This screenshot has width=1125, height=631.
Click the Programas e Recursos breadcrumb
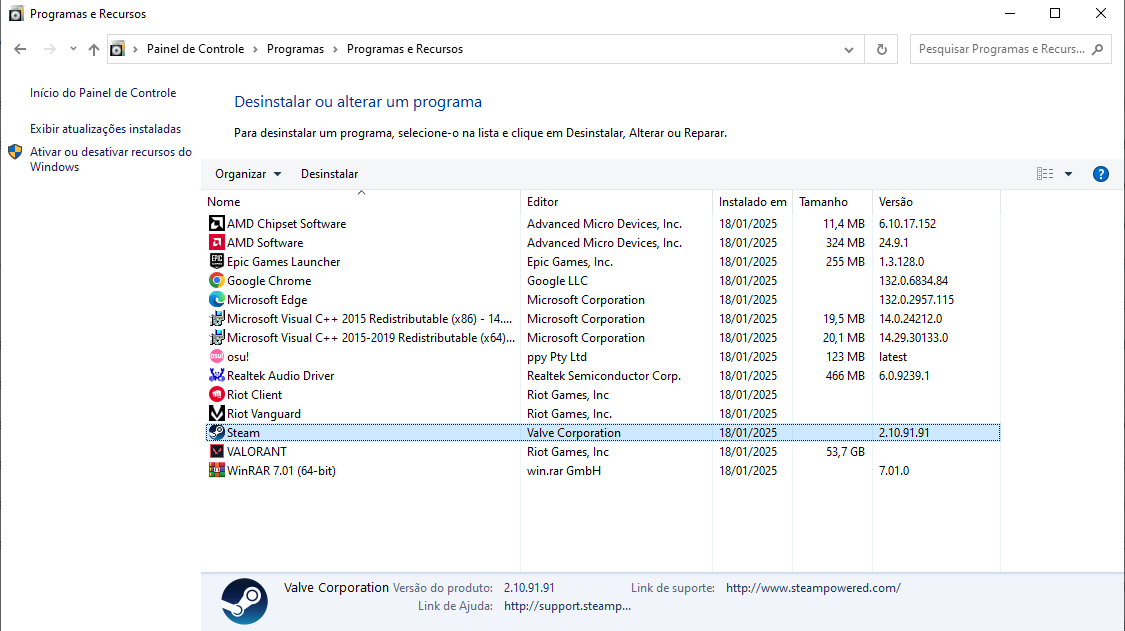[405, 49]
